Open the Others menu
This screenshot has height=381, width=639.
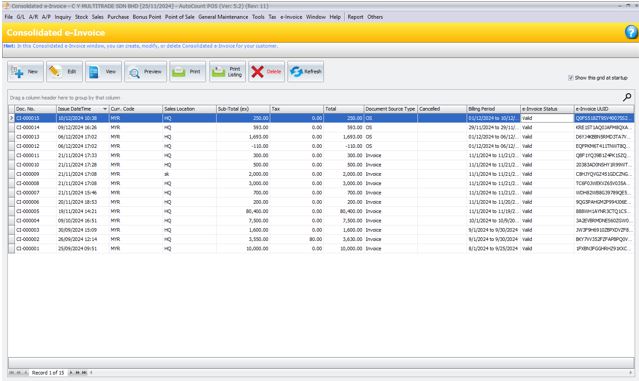pos(375,17)
